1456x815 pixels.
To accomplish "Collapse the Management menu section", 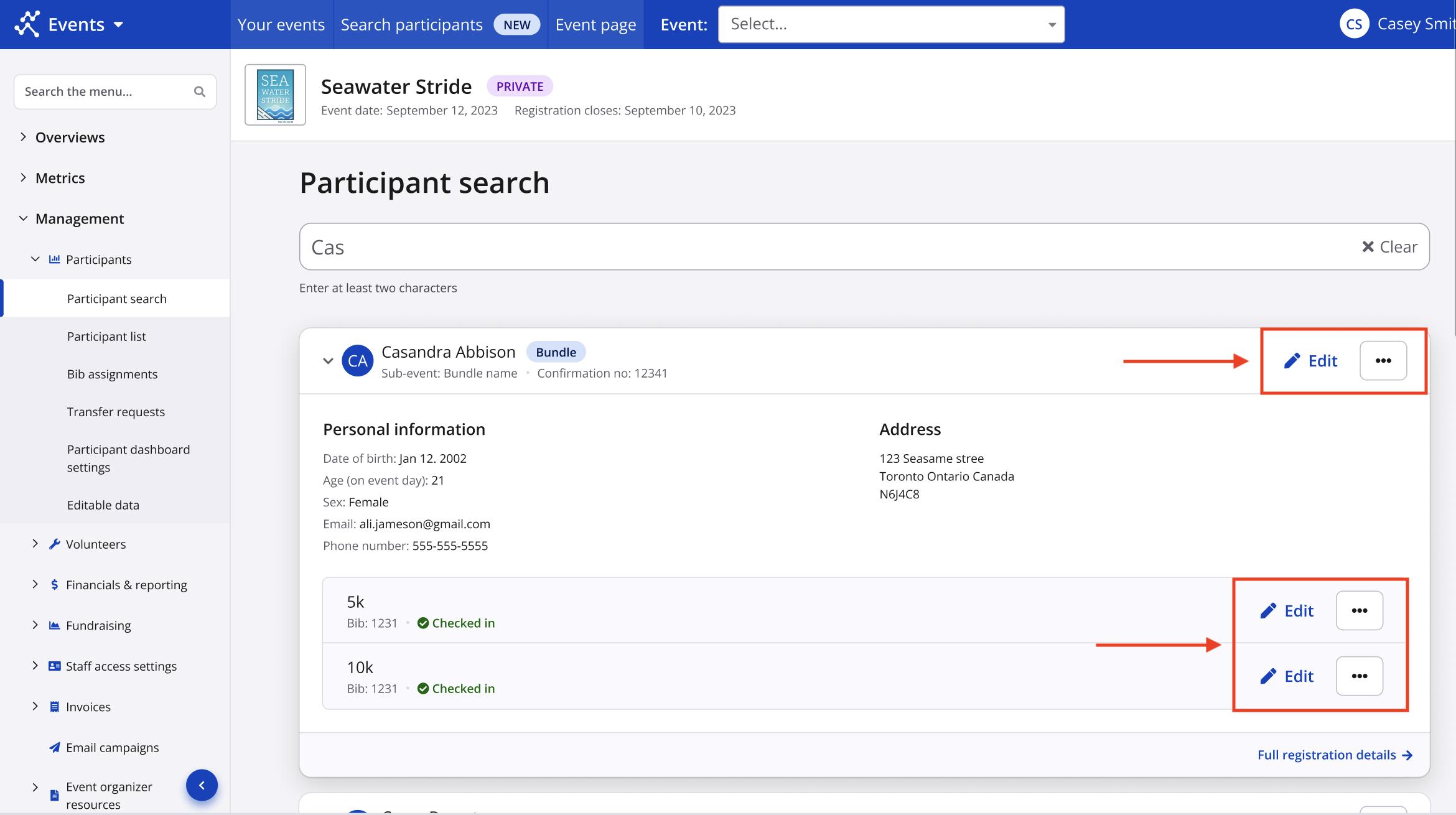I will point(23,218).
